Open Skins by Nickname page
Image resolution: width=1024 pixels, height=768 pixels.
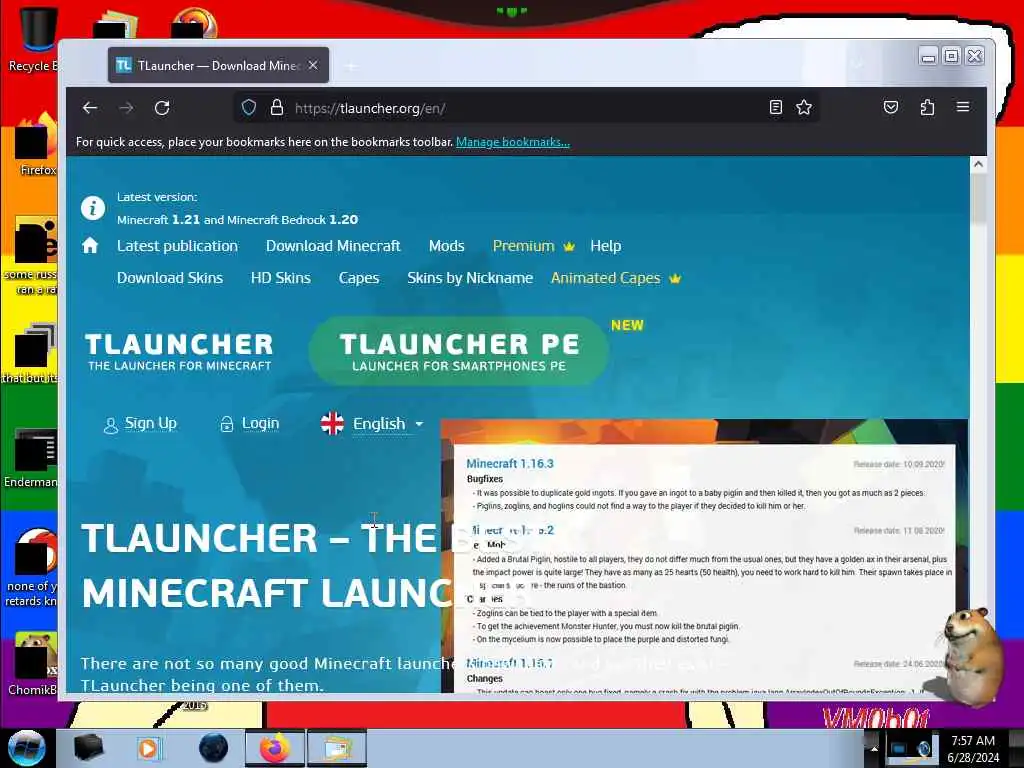[470, 278]
